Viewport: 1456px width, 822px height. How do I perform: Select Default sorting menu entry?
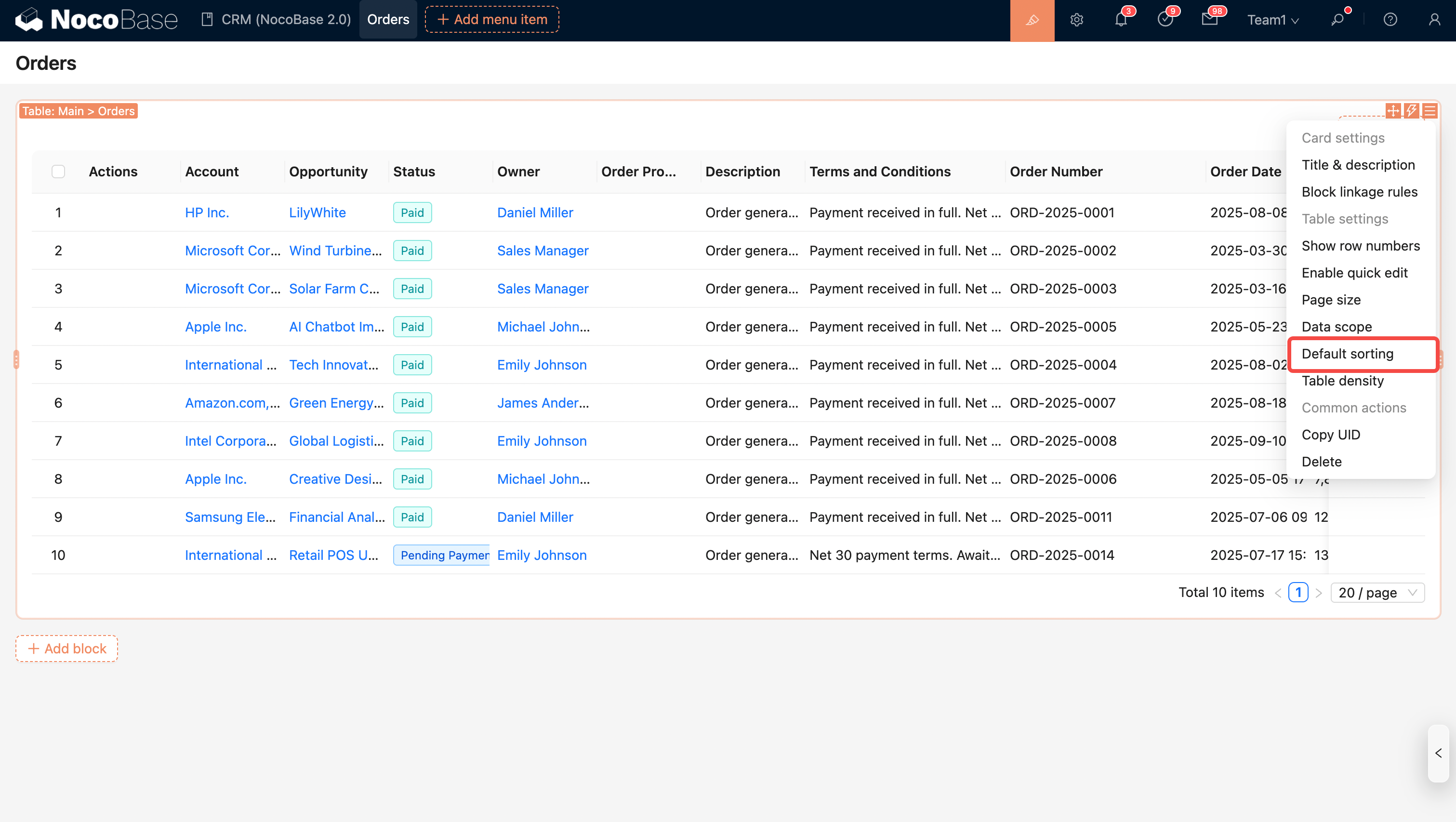(1348, 354)
